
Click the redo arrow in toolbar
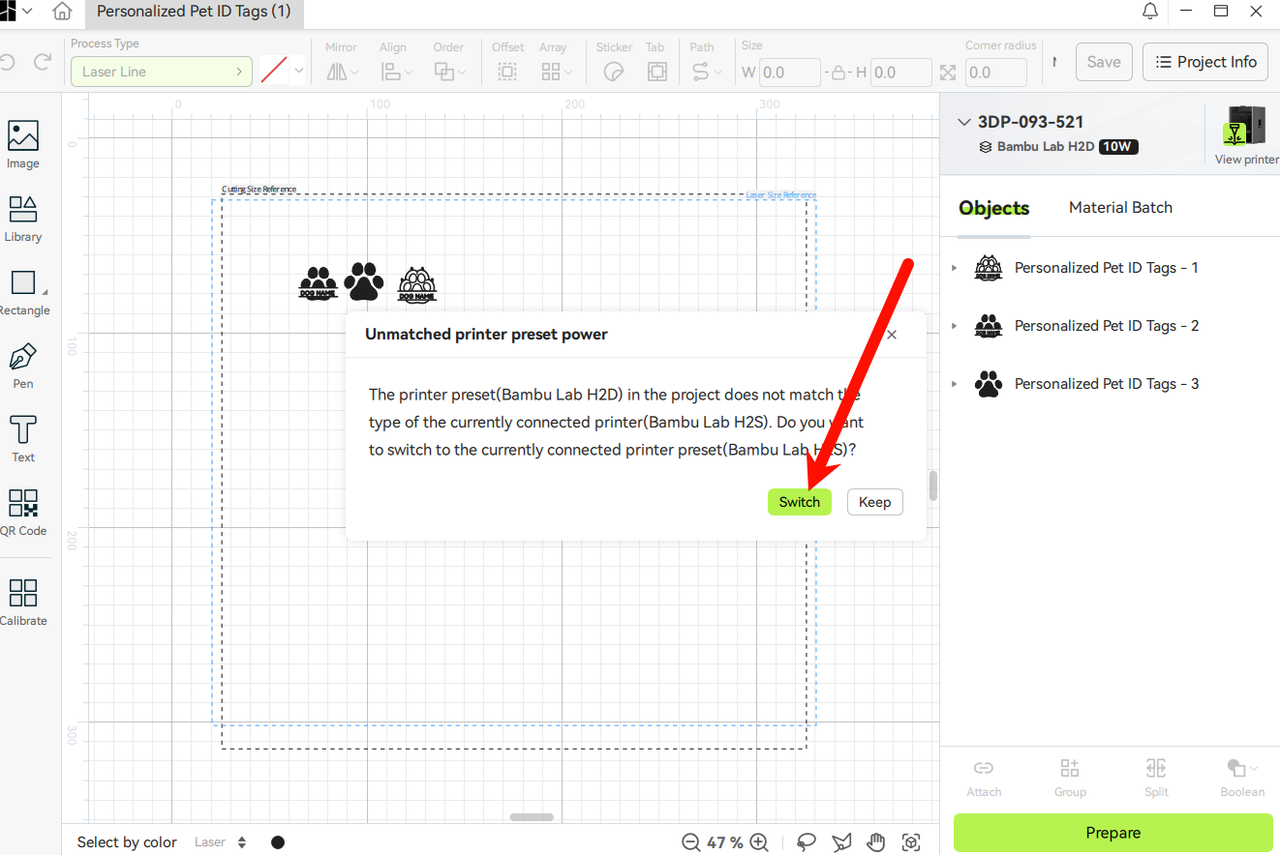click(x=42, y=62)
